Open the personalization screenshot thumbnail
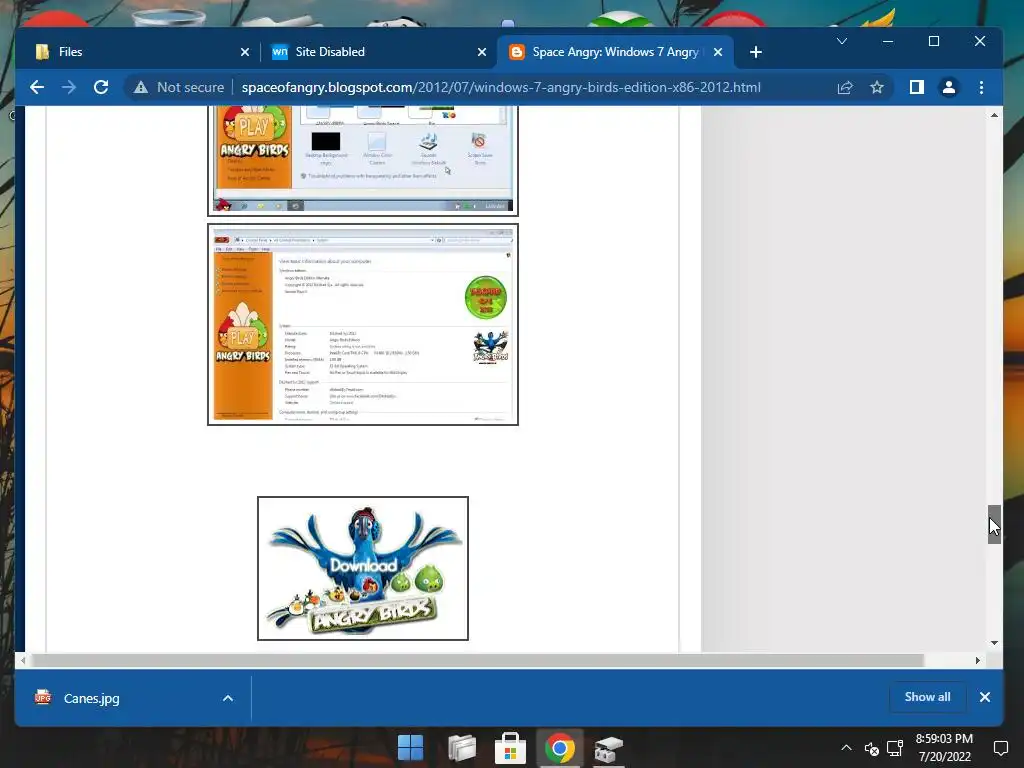1024x768 pixels. pos(363,161)
